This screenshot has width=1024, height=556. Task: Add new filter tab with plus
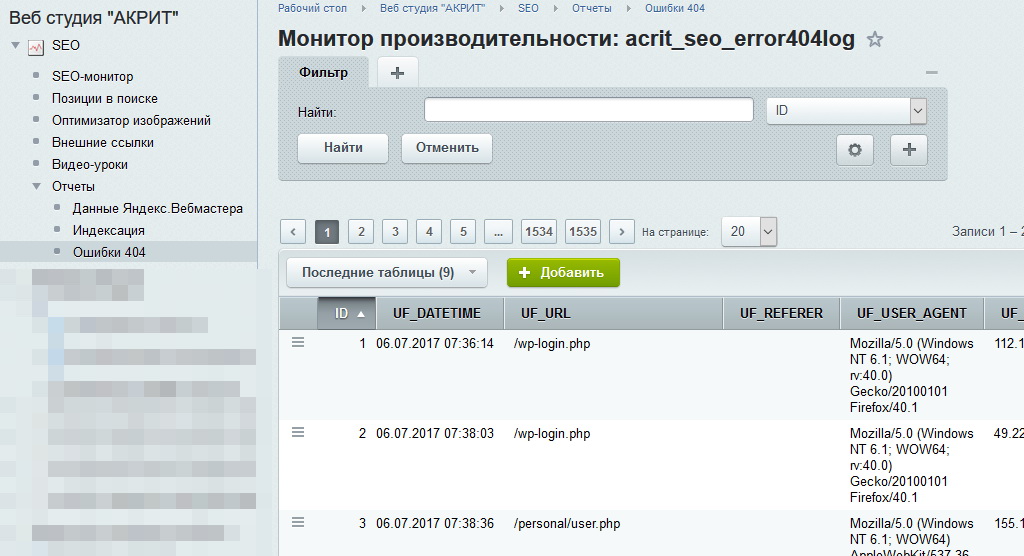click(397, 72)
